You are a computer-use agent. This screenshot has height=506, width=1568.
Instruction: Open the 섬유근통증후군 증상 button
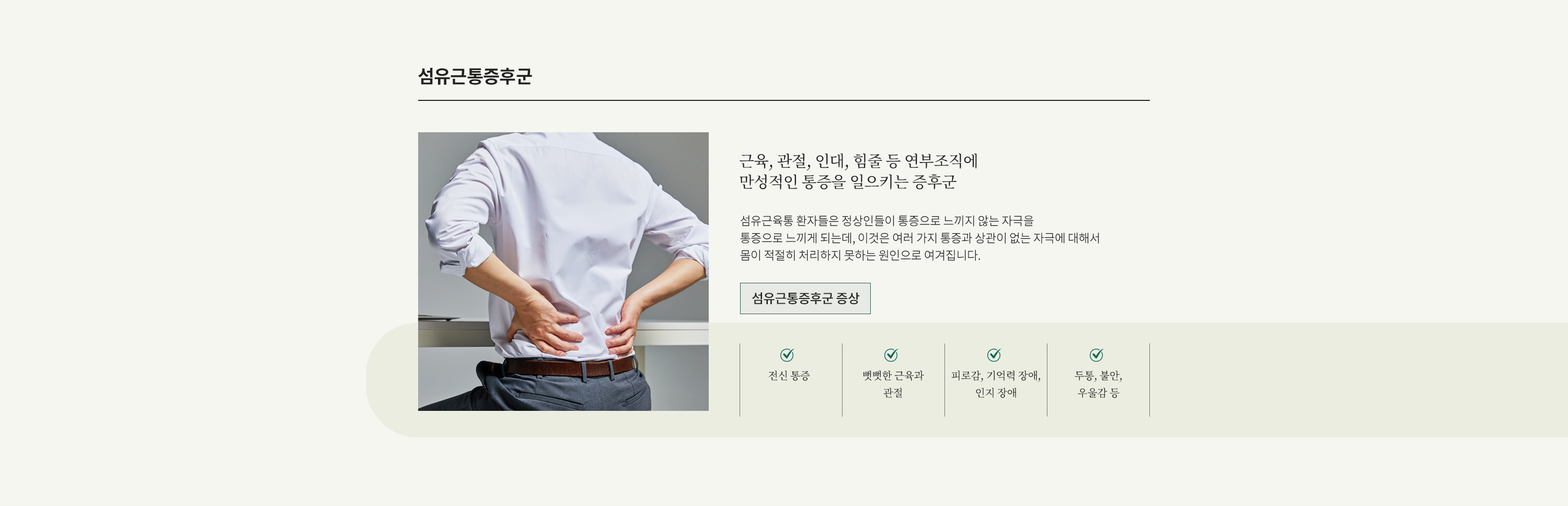coord(805,298)
